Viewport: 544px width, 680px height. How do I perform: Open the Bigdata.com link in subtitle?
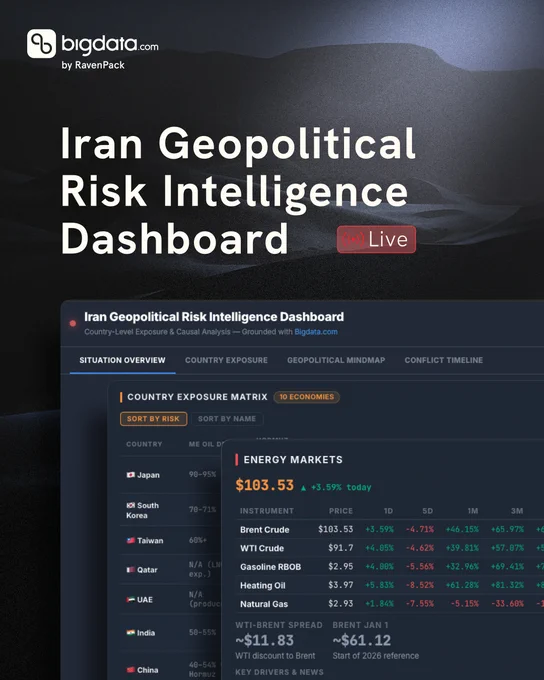pos(316,332)
